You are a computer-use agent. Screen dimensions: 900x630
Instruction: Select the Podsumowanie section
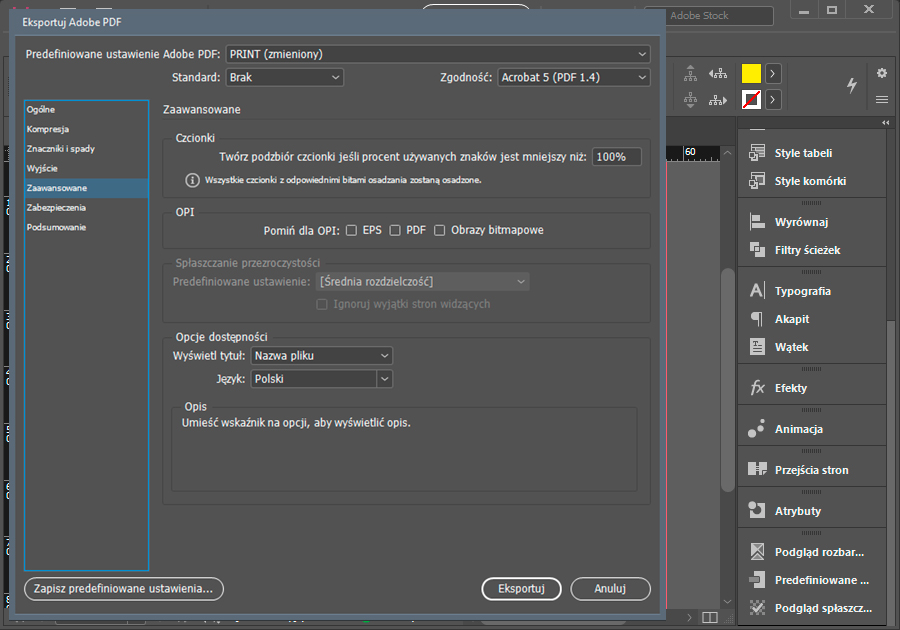[87, 227]
